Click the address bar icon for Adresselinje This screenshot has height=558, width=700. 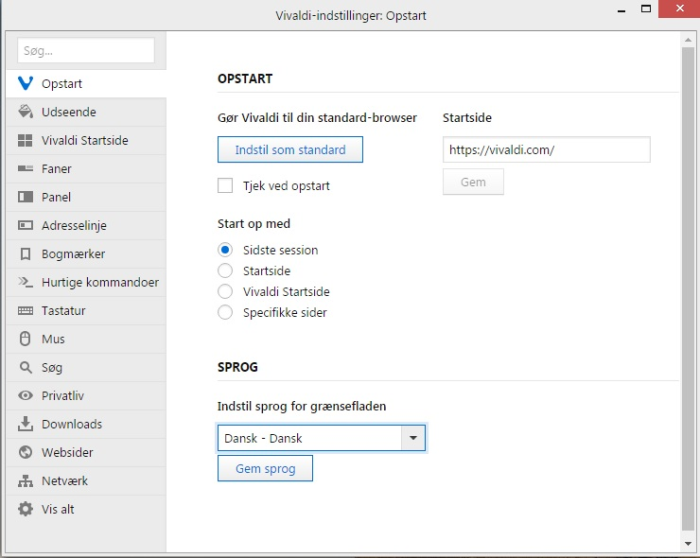click(x=25, y=225)
